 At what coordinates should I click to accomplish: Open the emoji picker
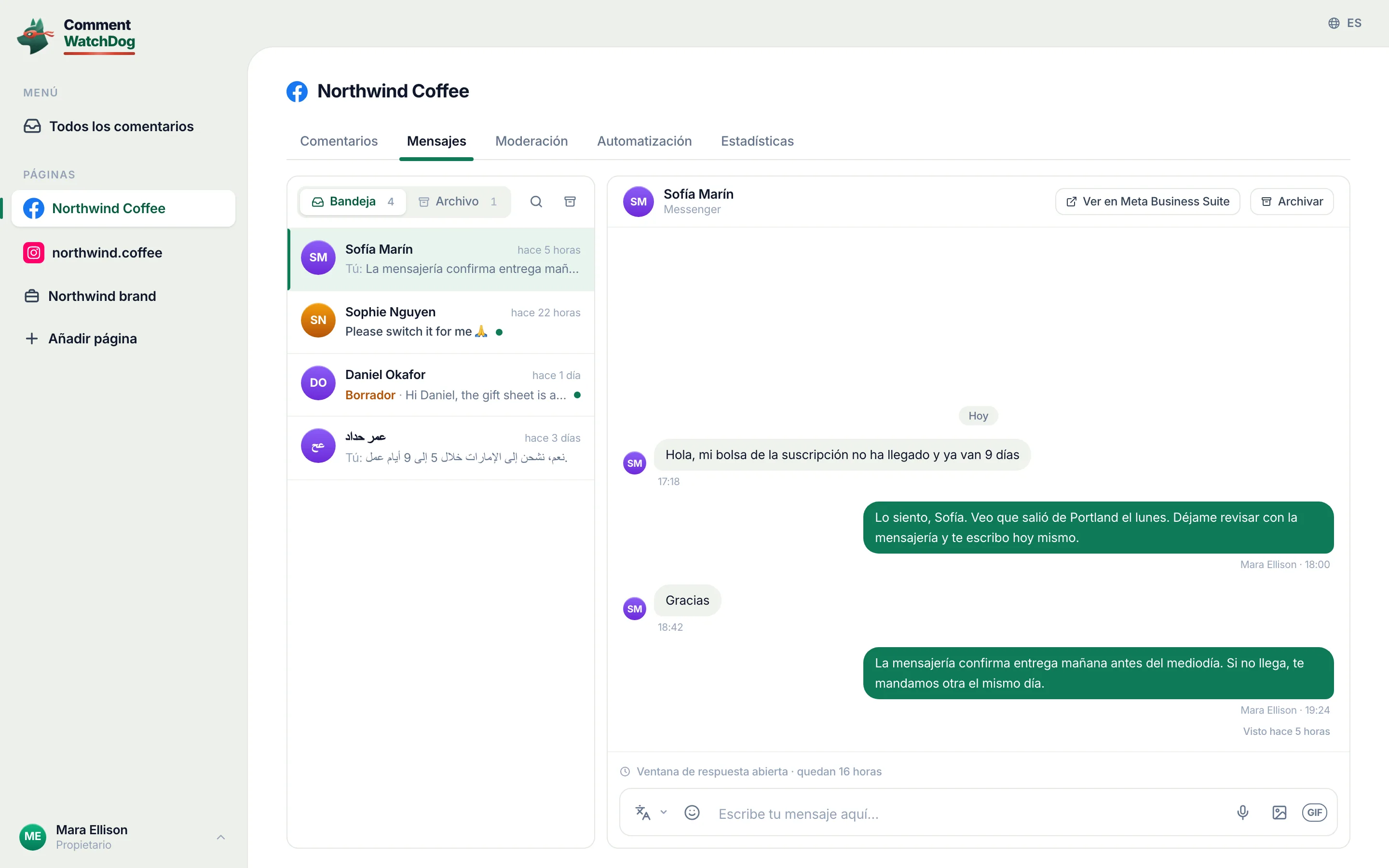point(692,813)
